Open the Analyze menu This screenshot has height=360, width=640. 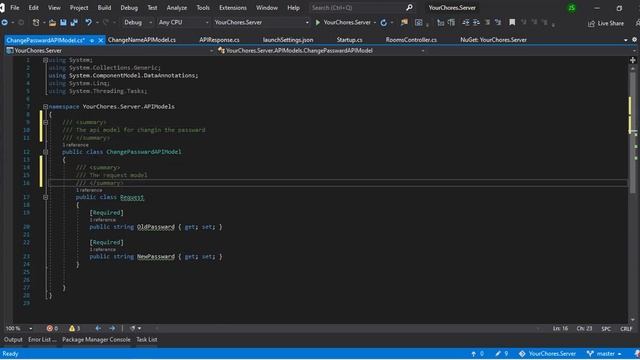tap(176, 8)
